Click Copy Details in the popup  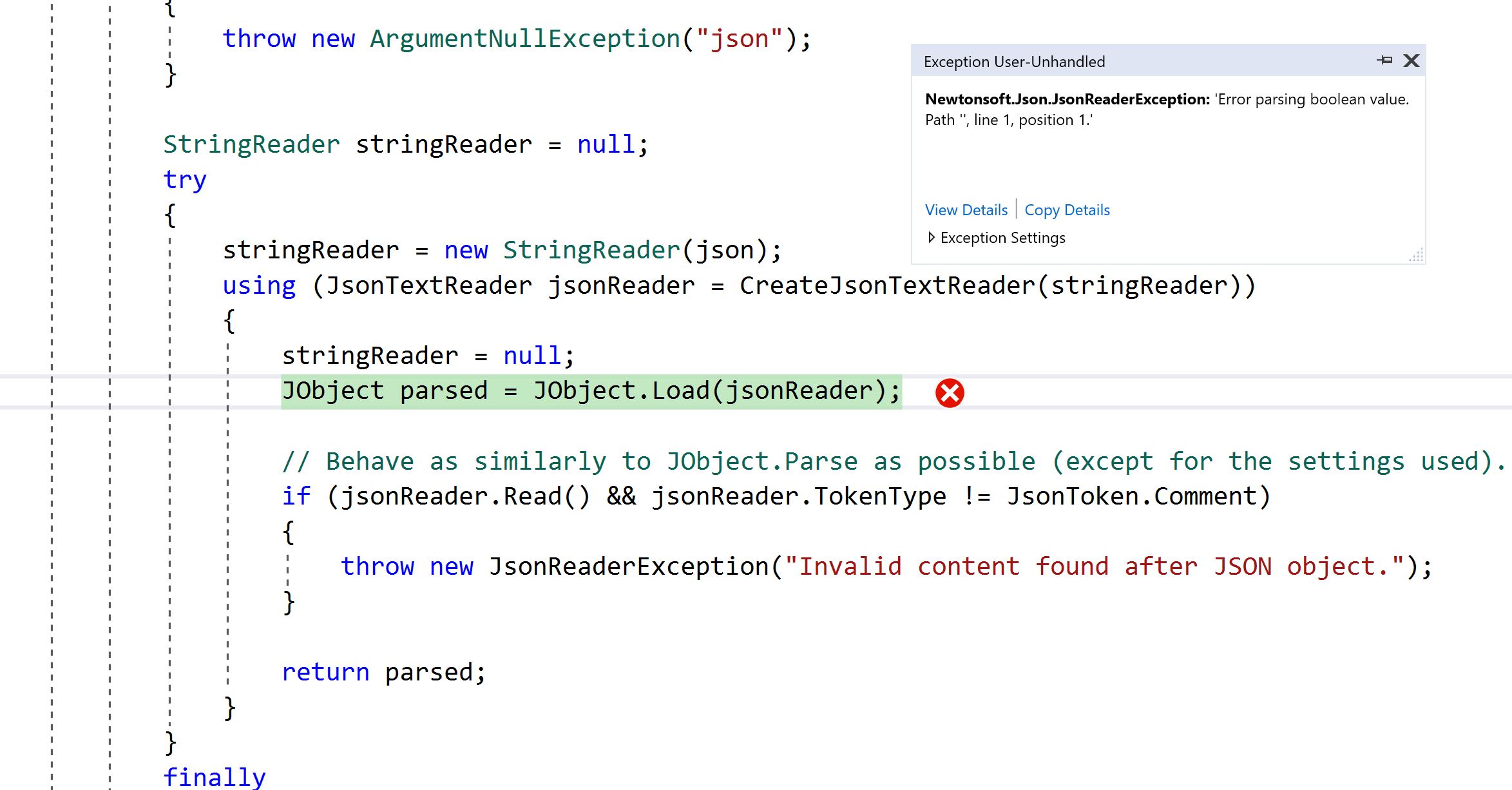1067,209
